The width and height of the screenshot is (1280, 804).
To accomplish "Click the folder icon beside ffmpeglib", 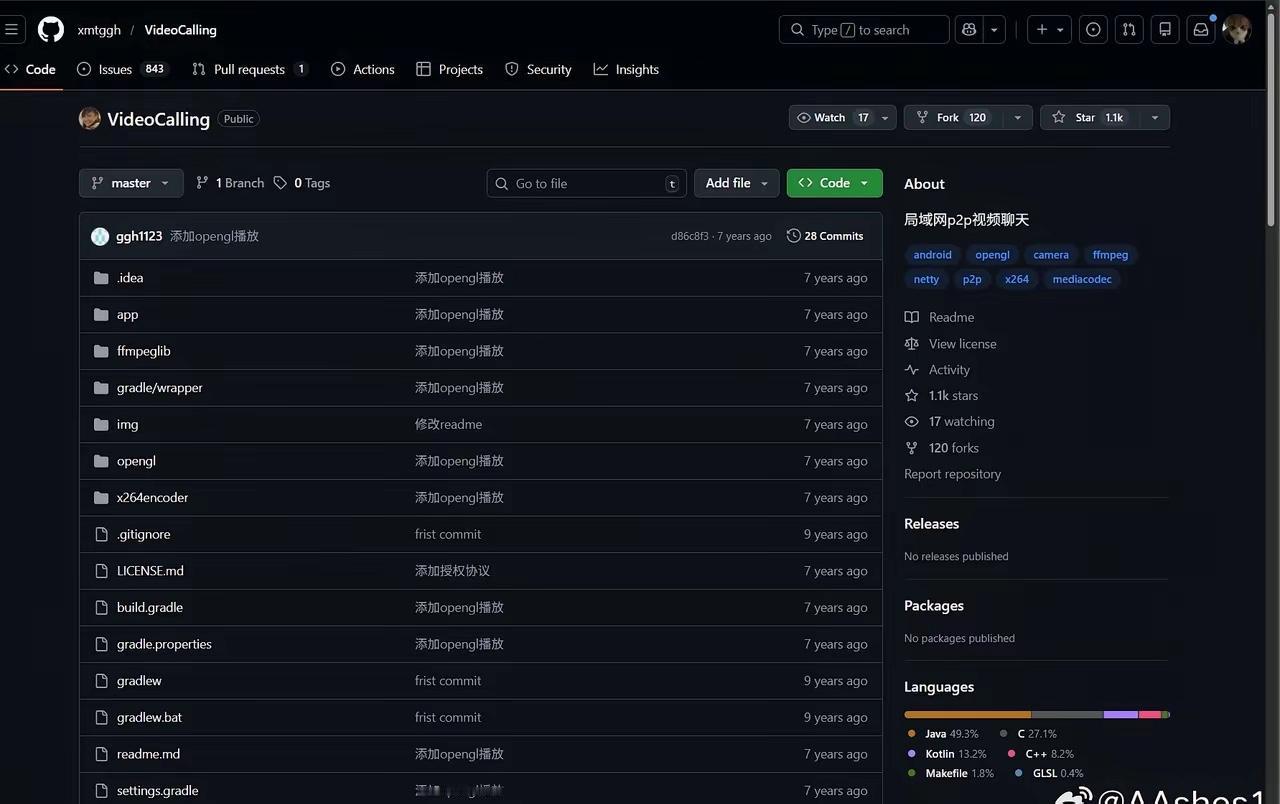I will coord(101,351).
